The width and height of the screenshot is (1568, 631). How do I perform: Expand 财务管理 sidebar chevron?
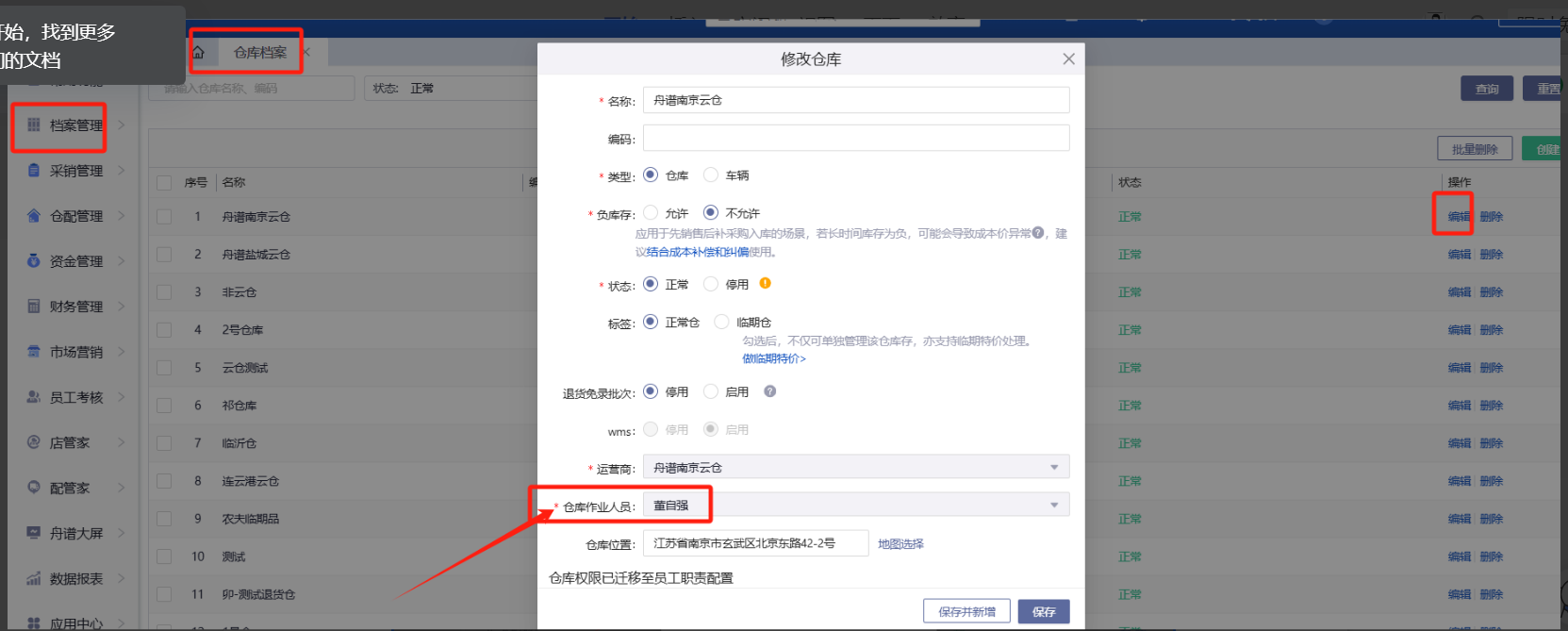pos(122,307)
